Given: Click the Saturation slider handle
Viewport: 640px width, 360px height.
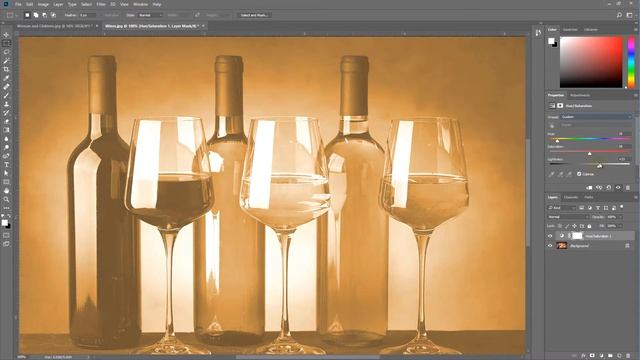Looking at the screenshot, I should [x=589, y=153].
